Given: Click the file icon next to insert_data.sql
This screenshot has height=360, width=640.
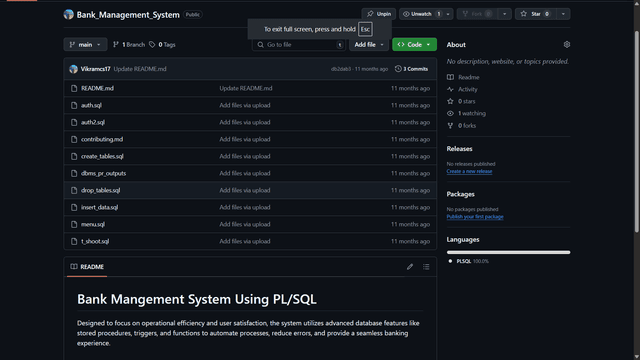Looking at the screenshot, I should (74, 207).
